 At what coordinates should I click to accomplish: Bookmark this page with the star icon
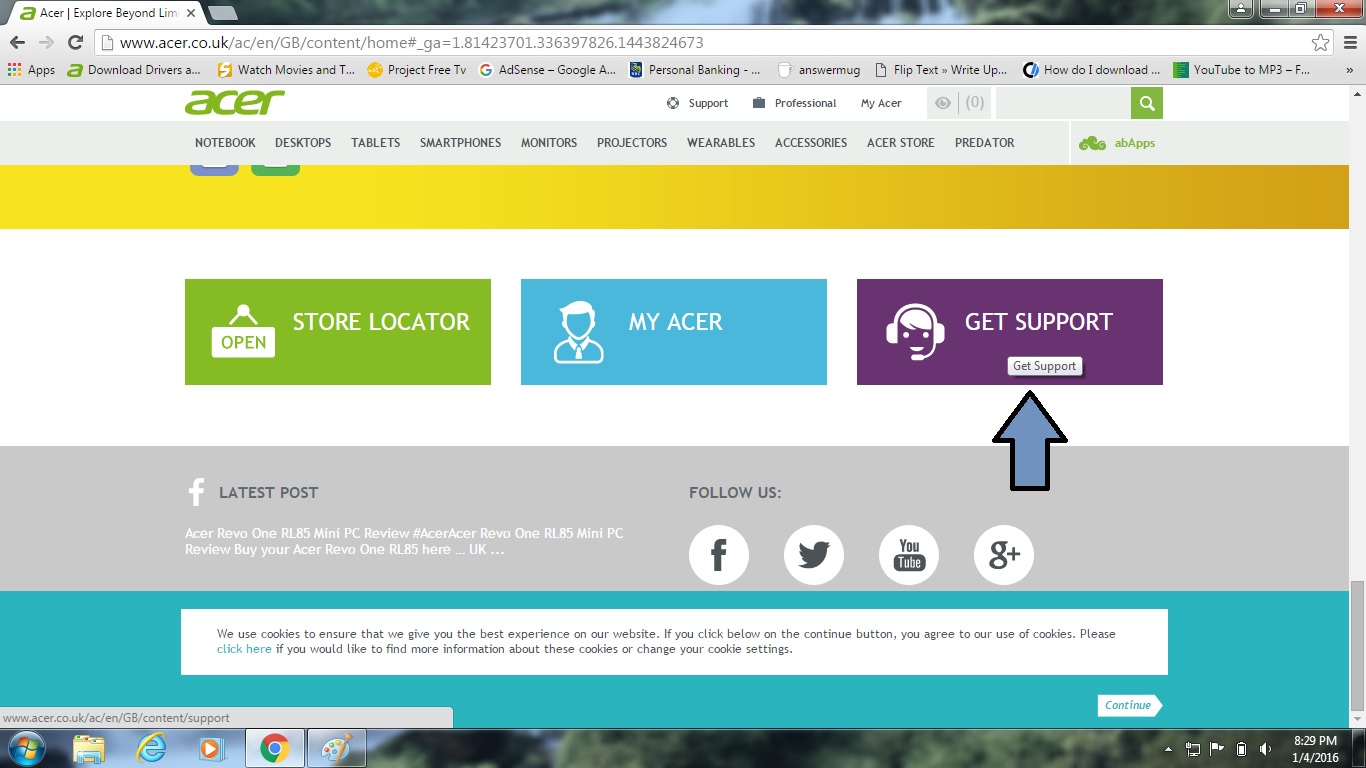(x=1321, y=42)
